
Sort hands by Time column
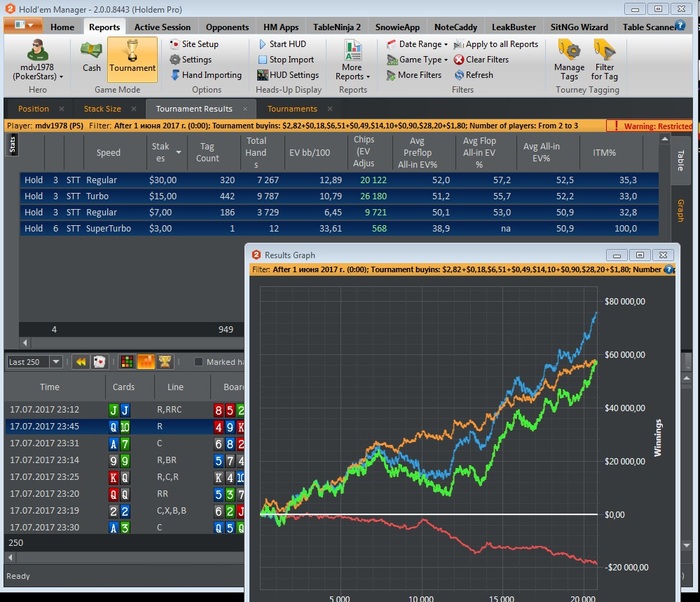click(x=50, y=387)
